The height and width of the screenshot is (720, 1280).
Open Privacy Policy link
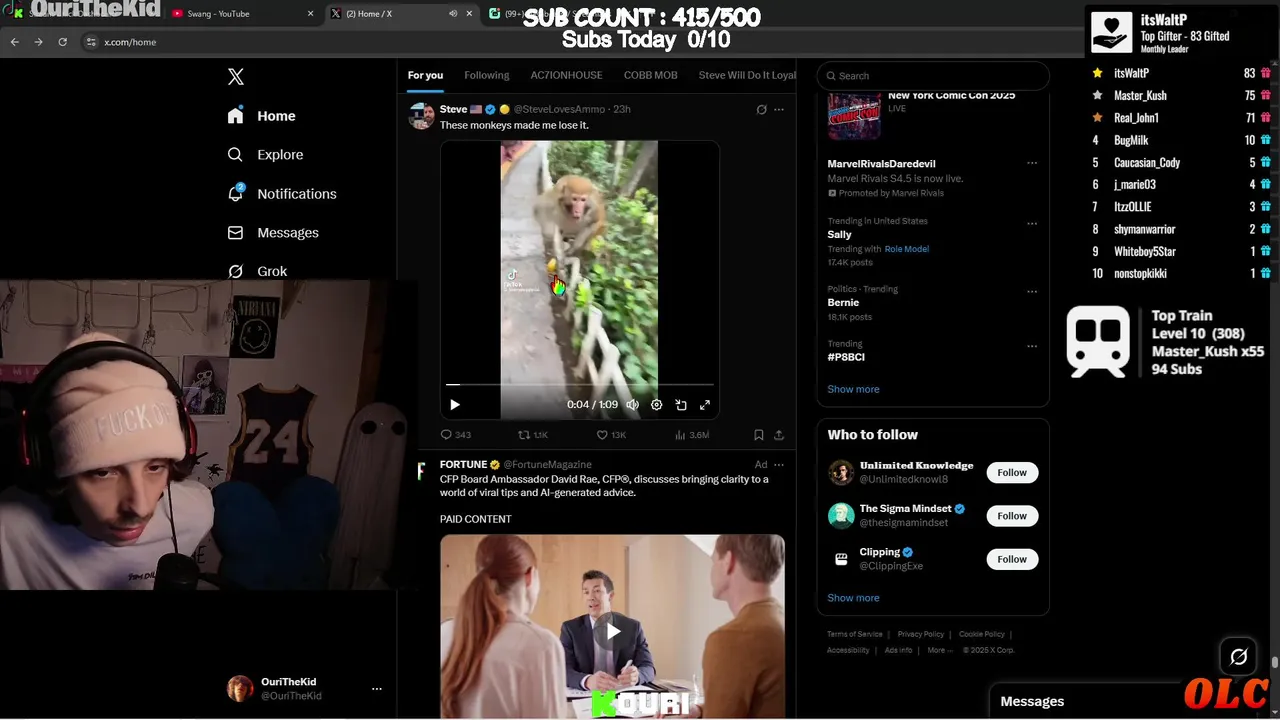pyautogui.click(x=921, y=634)
